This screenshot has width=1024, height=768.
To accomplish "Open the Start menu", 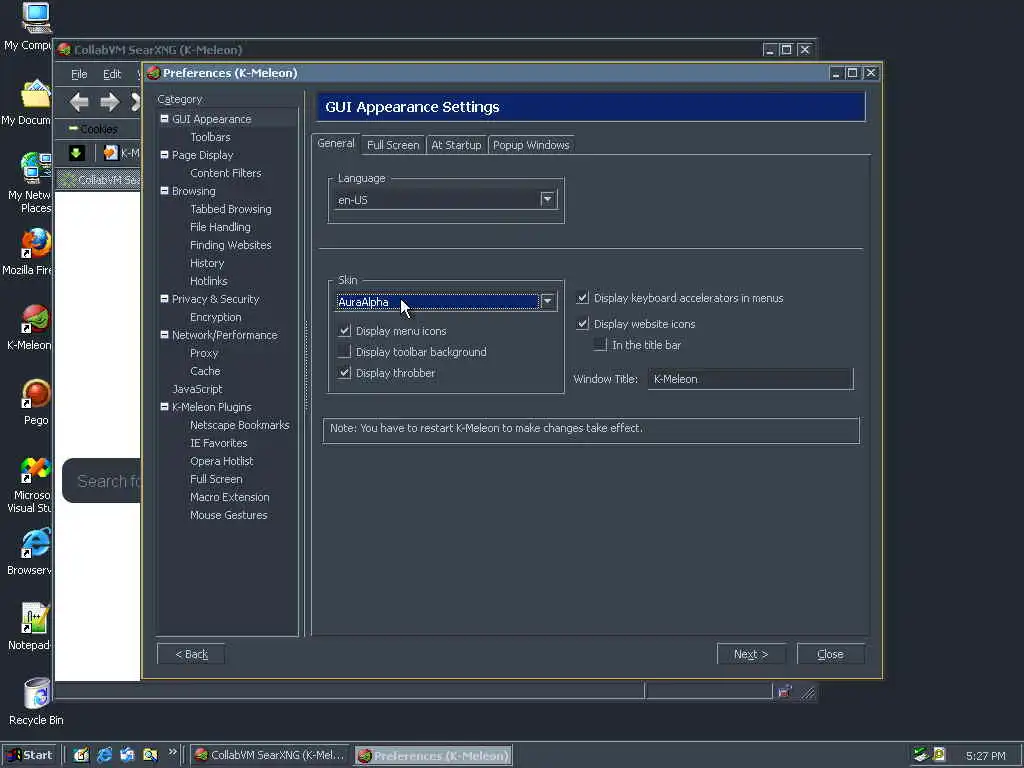I will tap(29, 755).
